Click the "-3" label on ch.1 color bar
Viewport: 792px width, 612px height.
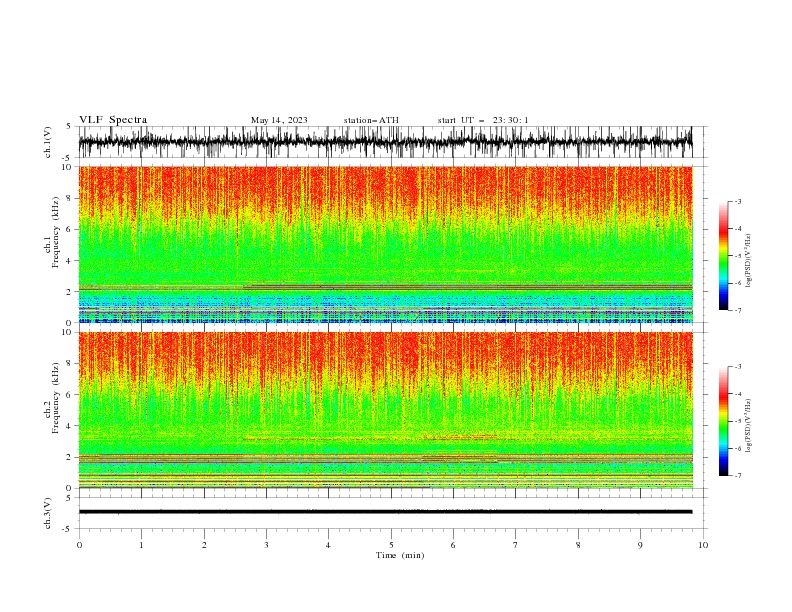(x=738, y=201)
